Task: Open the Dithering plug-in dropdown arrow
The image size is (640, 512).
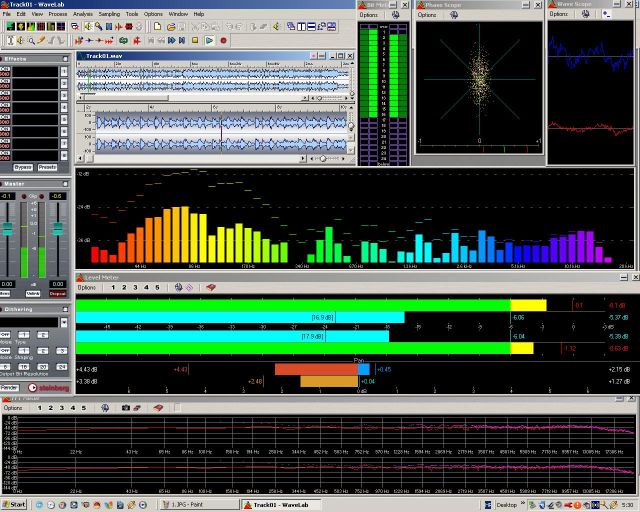Action: (64, 323)
